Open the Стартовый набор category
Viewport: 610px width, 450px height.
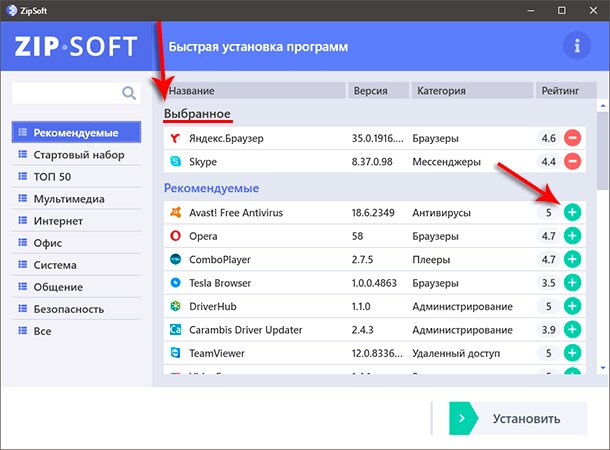[x=76, y=154]
